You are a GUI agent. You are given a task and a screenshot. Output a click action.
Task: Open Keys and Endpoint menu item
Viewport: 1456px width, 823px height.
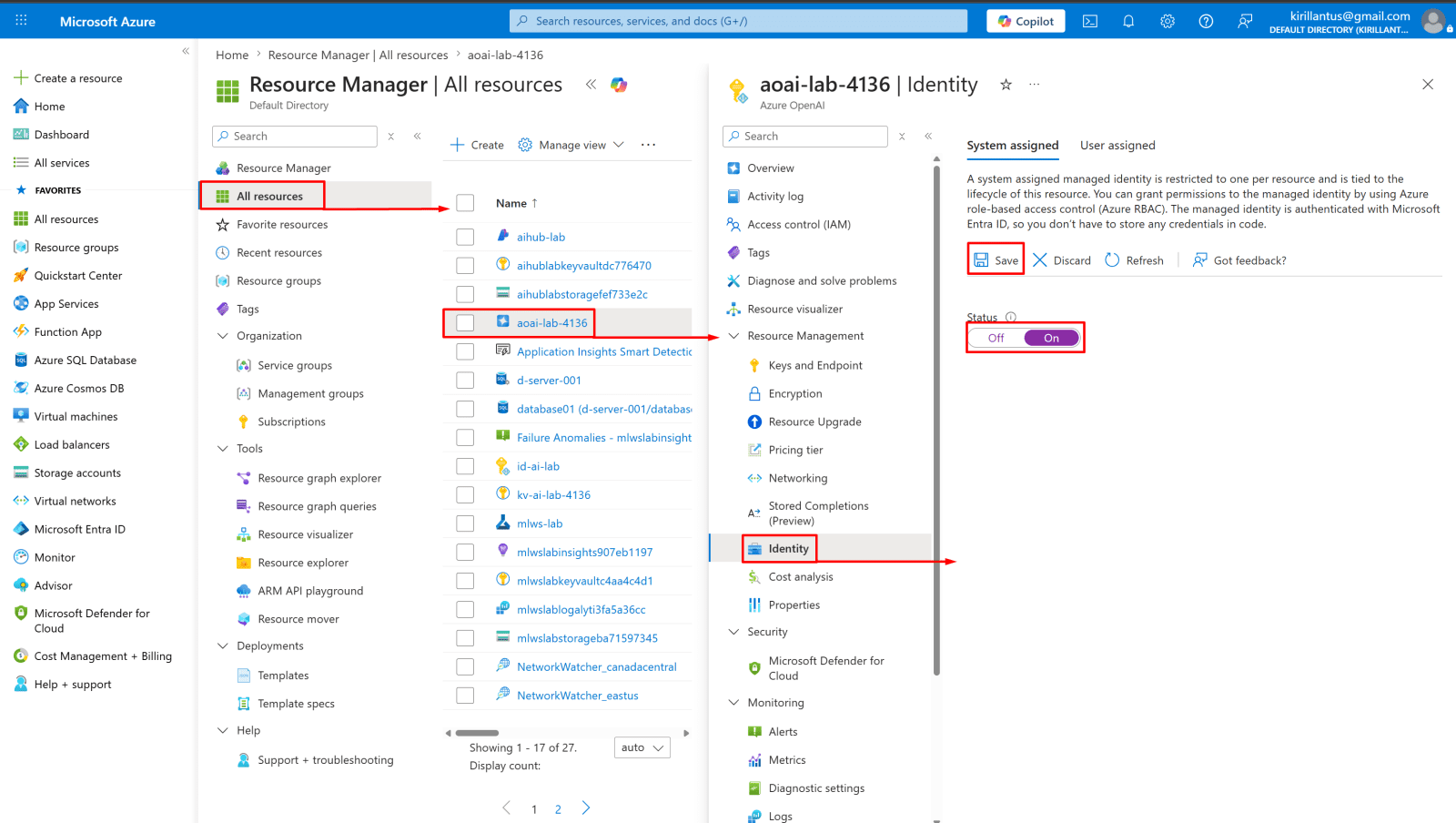[x=815, y=366]
